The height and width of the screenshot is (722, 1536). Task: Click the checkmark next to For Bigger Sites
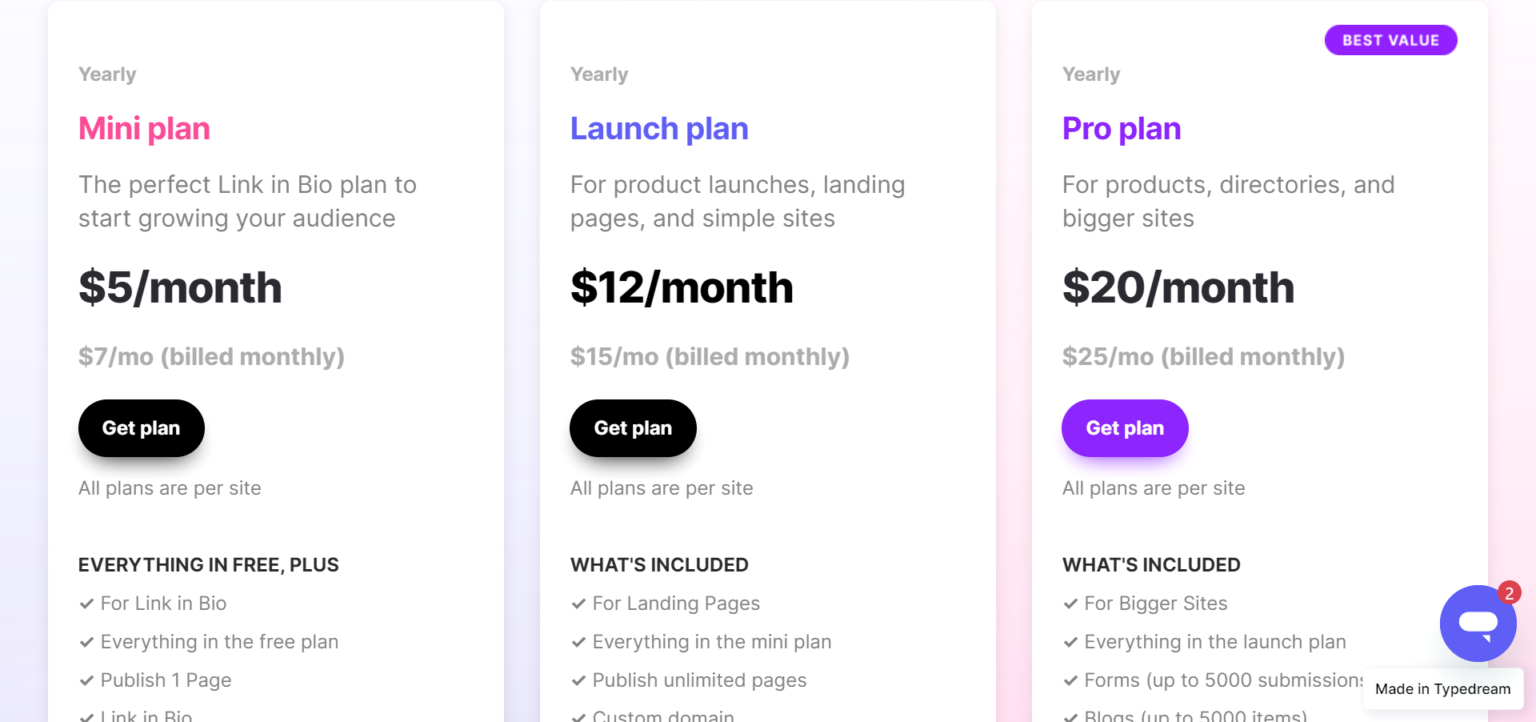click(x=1069, y=603)
